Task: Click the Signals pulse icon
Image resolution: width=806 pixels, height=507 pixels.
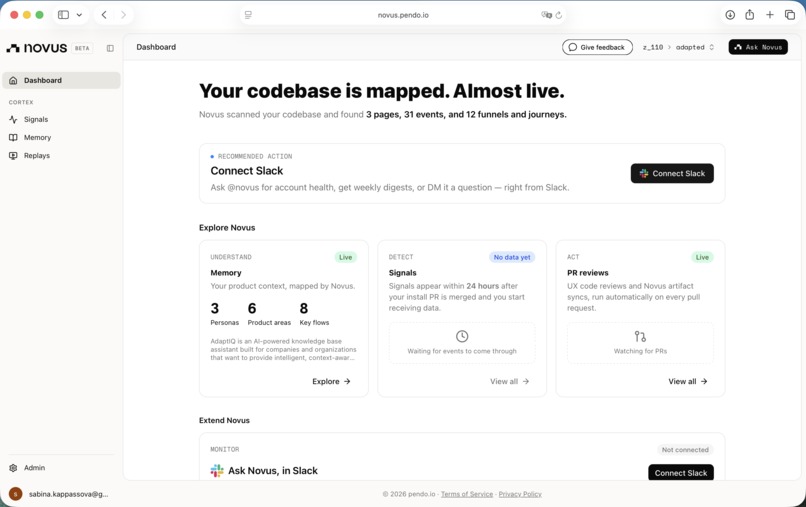Action: (13, 119)
